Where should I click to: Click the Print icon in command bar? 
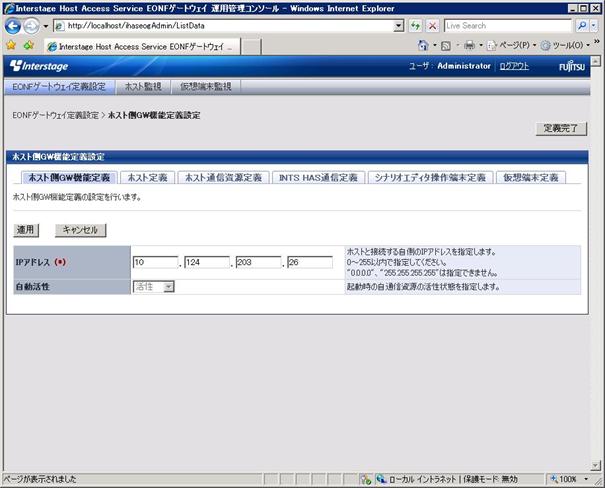[x=469, y=46]
